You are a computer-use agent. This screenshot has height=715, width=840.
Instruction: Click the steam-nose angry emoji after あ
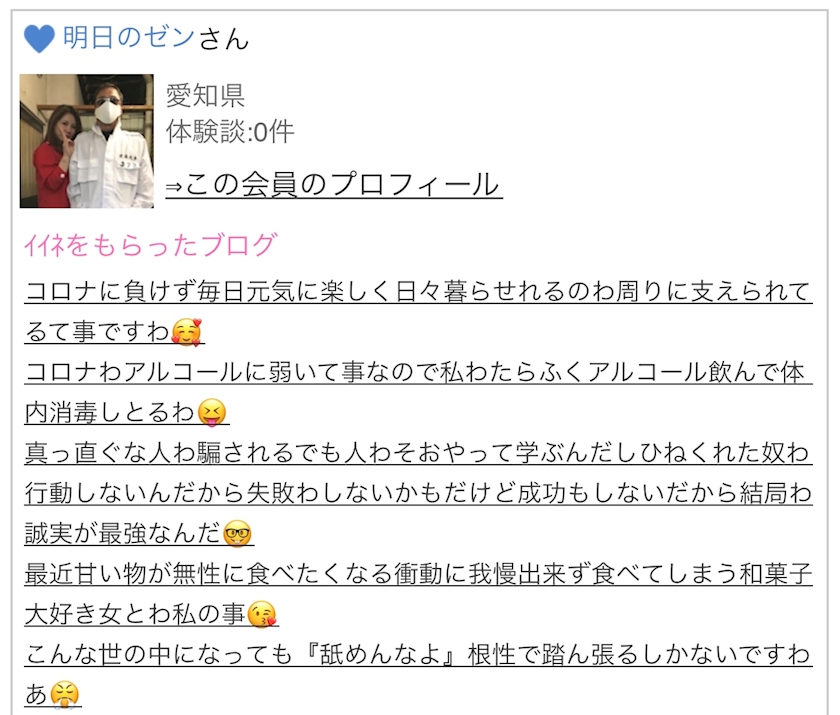[x=64, y=696]
